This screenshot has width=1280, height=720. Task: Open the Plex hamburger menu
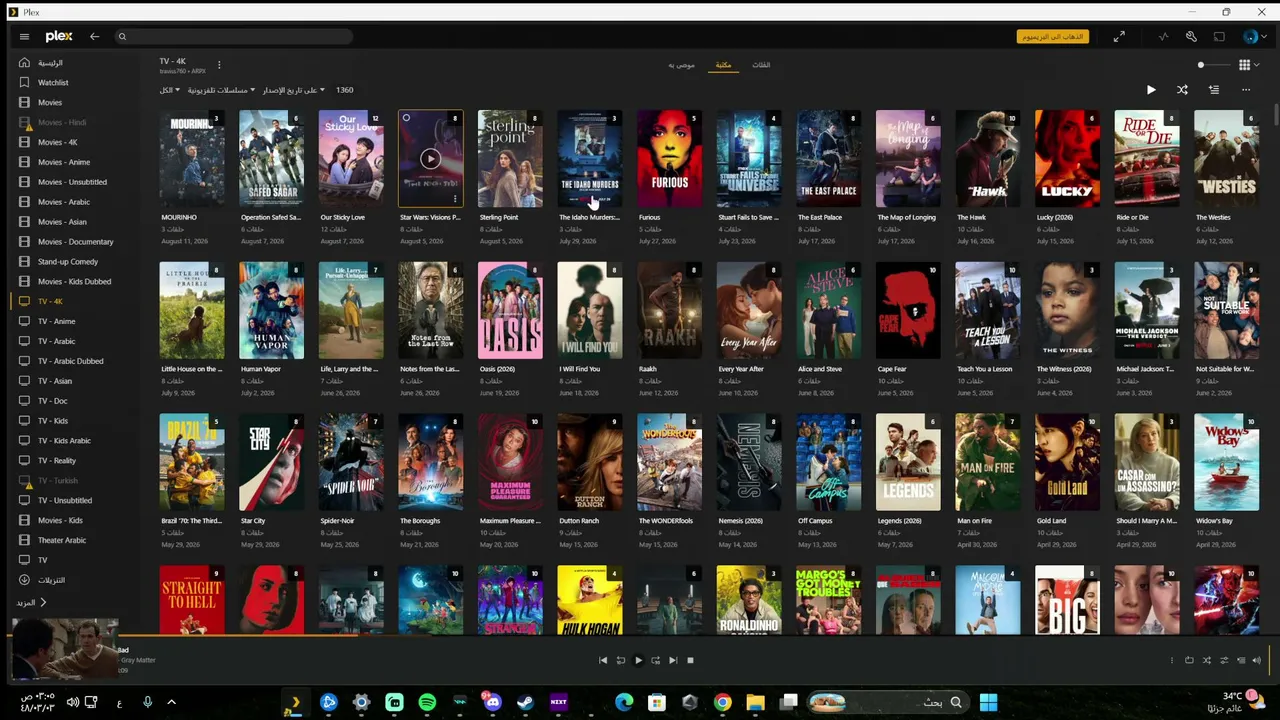(24, 37)
